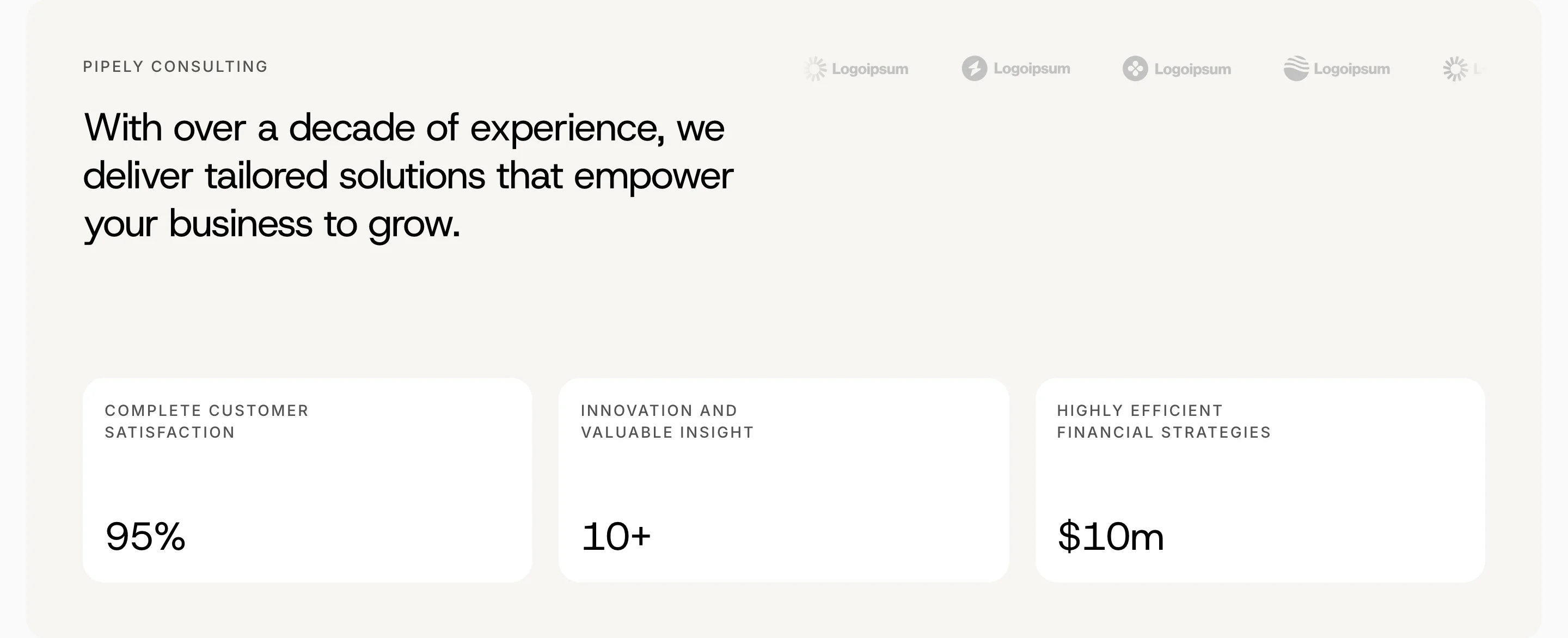Viewport: 1568px width, 638px height.
Task: Click the striped globe Logoipsum logo icon
Action: point(1296,68)
